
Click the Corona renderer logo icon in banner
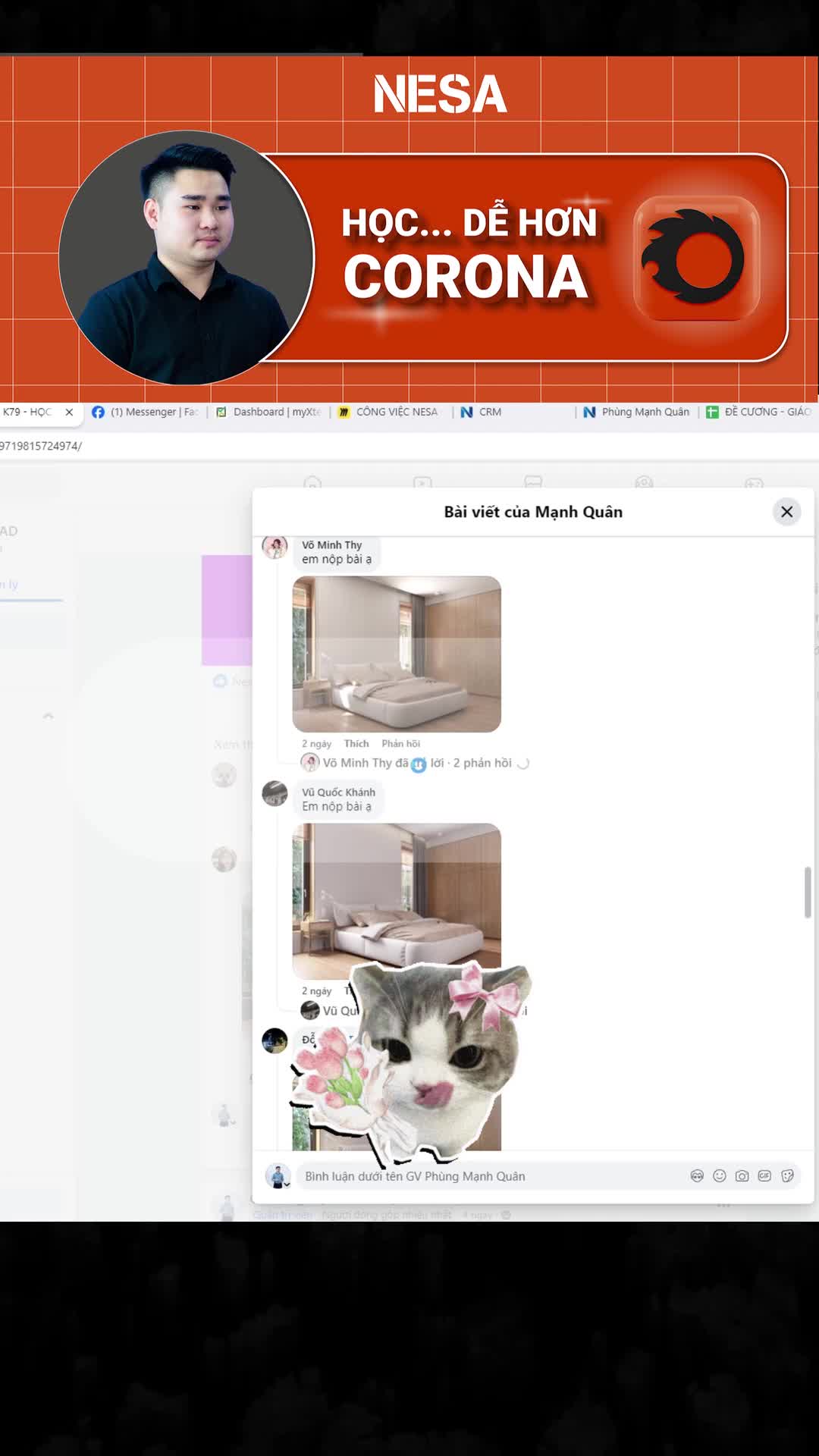(697, 259)
